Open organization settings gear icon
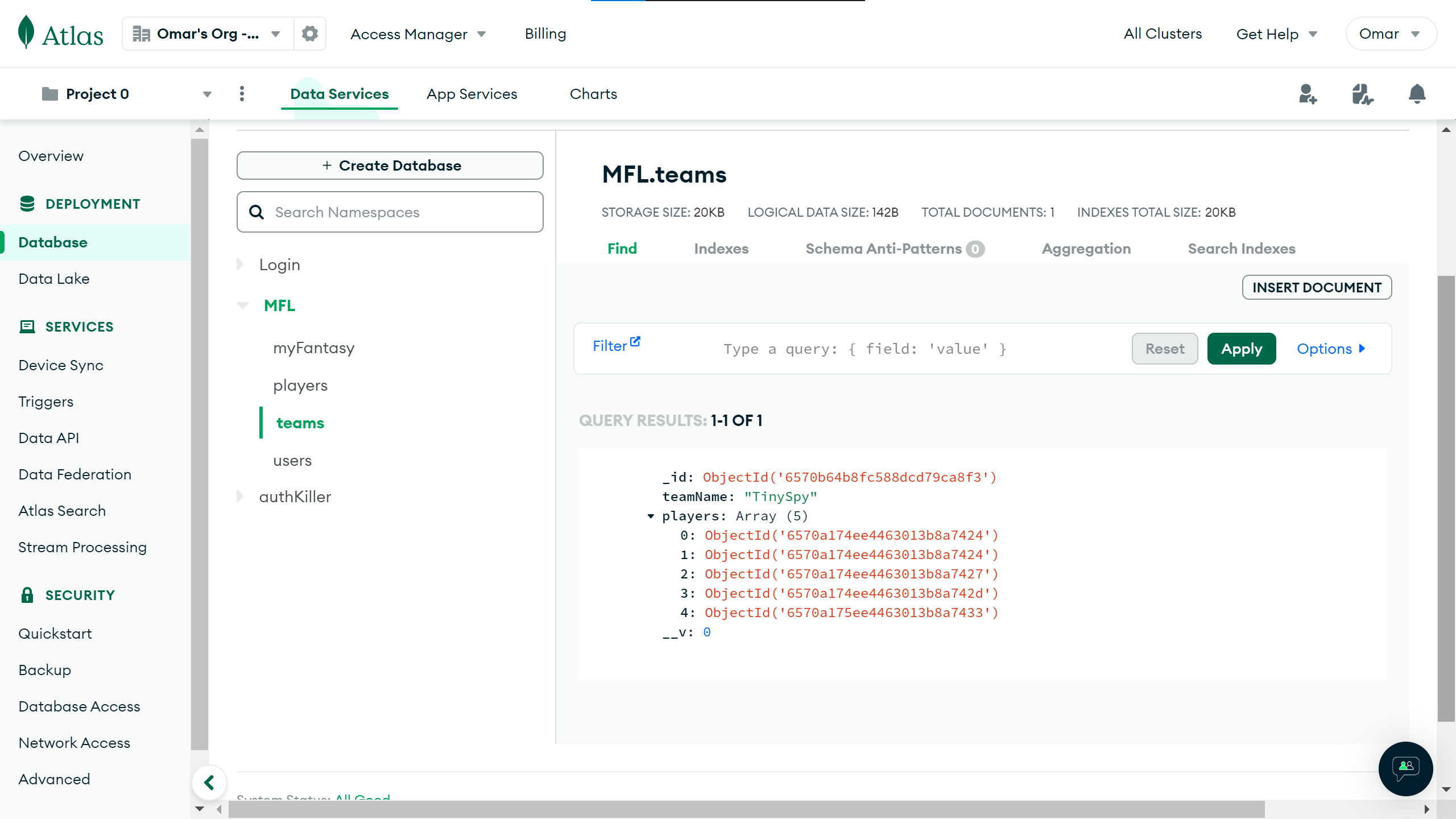 click(309, 34)
